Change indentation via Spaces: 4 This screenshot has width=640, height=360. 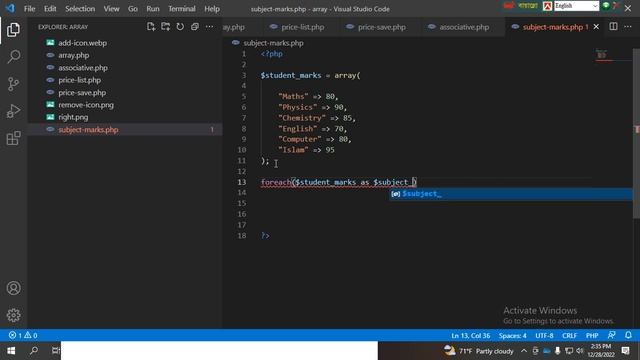(512, 335)
